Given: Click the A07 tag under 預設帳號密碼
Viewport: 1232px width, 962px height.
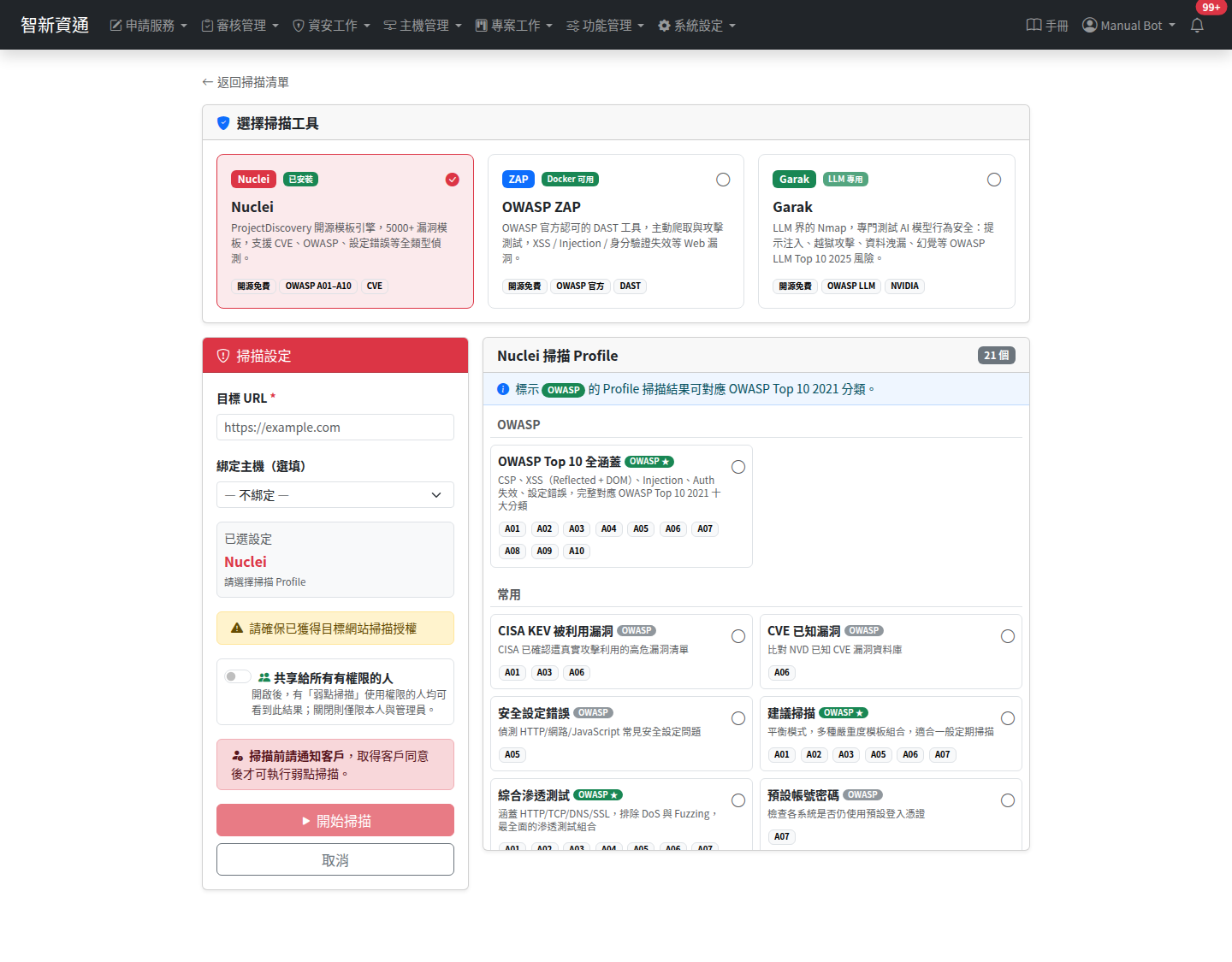Looking at the screenshot, I should [x=782, y=836].
